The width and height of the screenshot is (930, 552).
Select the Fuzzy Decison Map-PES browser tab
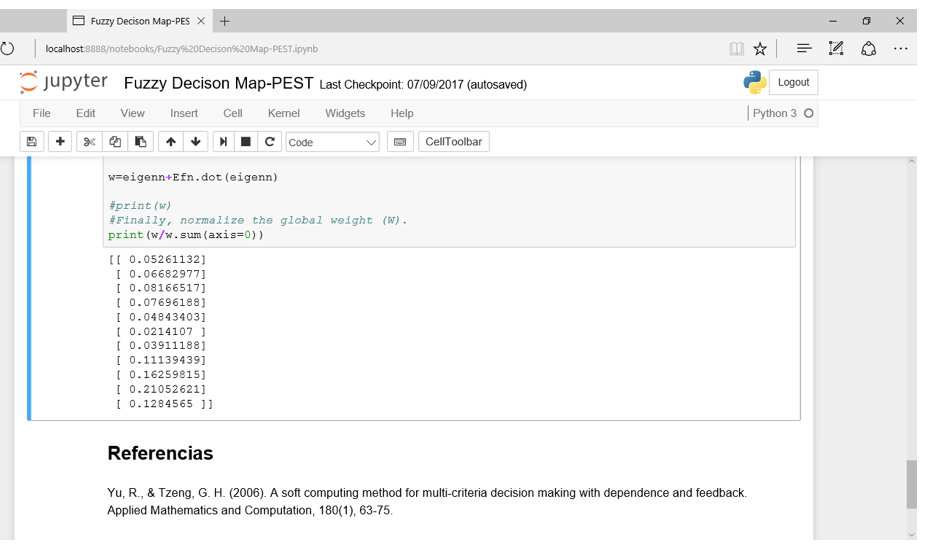(x=140, y=21)
